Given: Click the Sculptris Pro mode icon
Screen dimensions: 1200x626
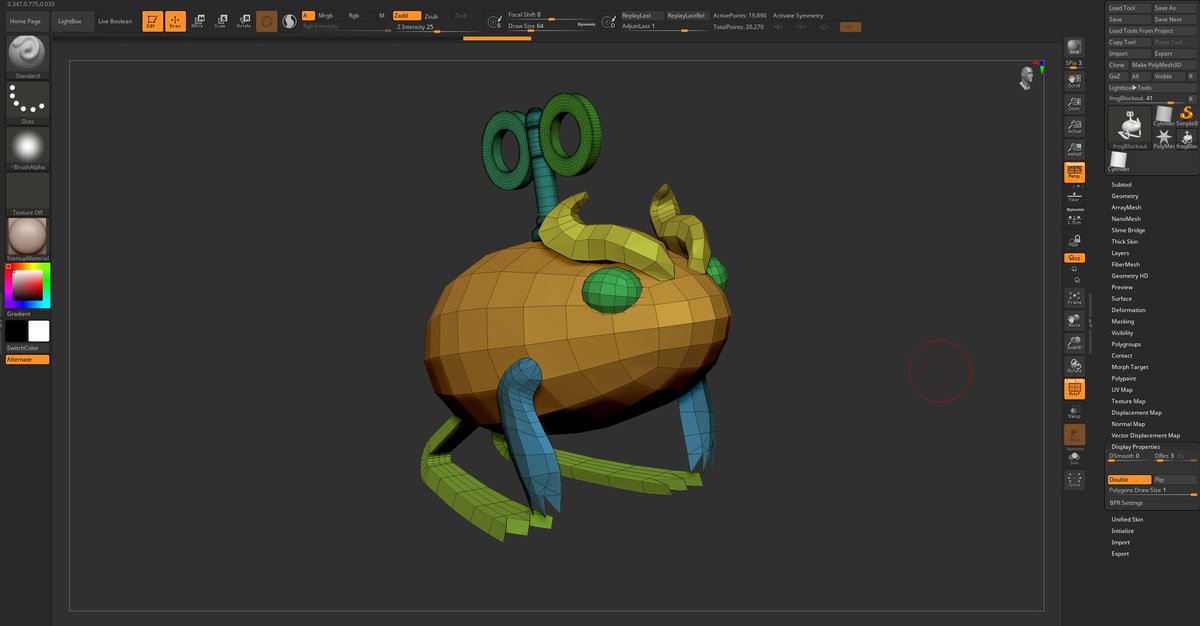Looking at the screenshot, I should click(x=289, y=21).
